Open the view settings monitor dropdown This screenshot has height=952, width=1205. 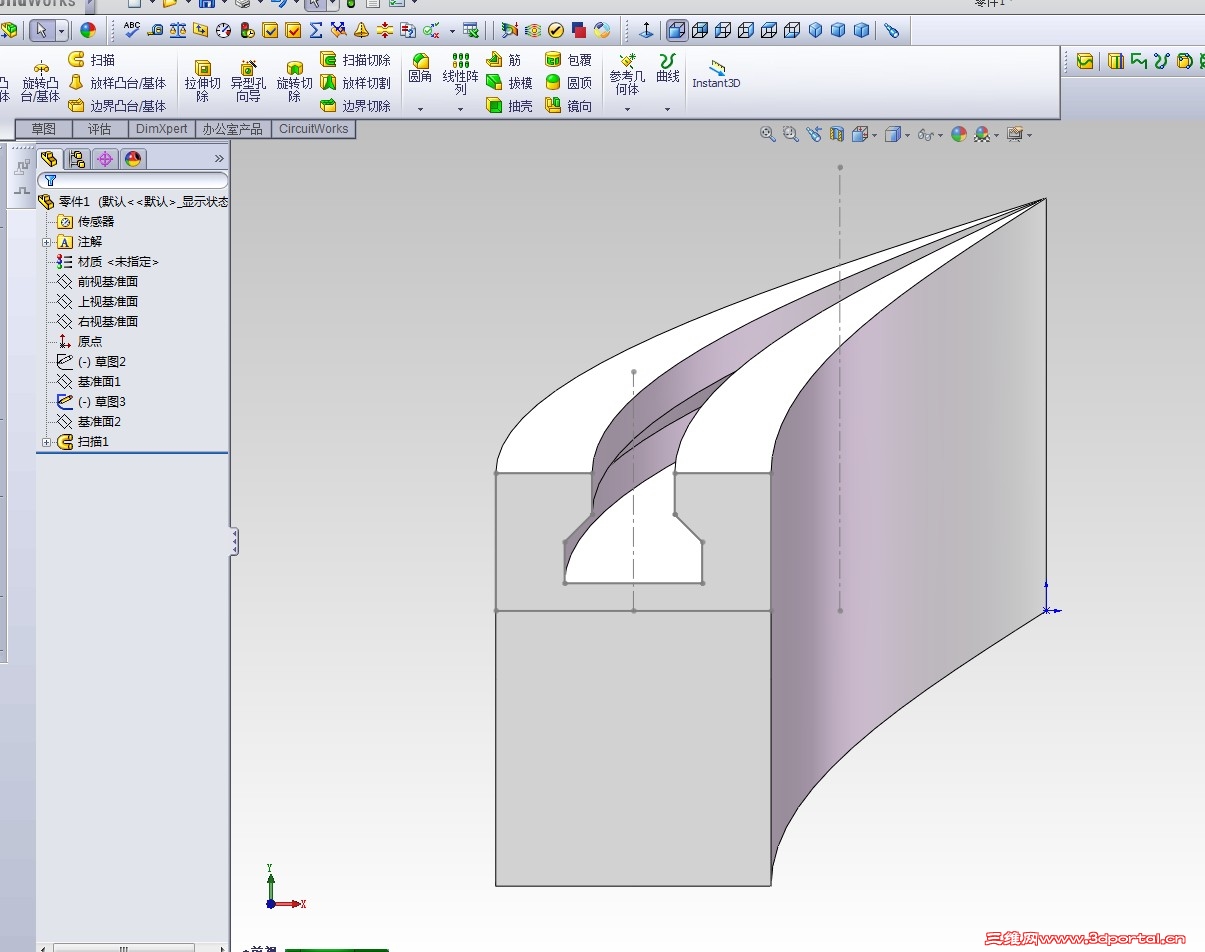point(1019,134)
